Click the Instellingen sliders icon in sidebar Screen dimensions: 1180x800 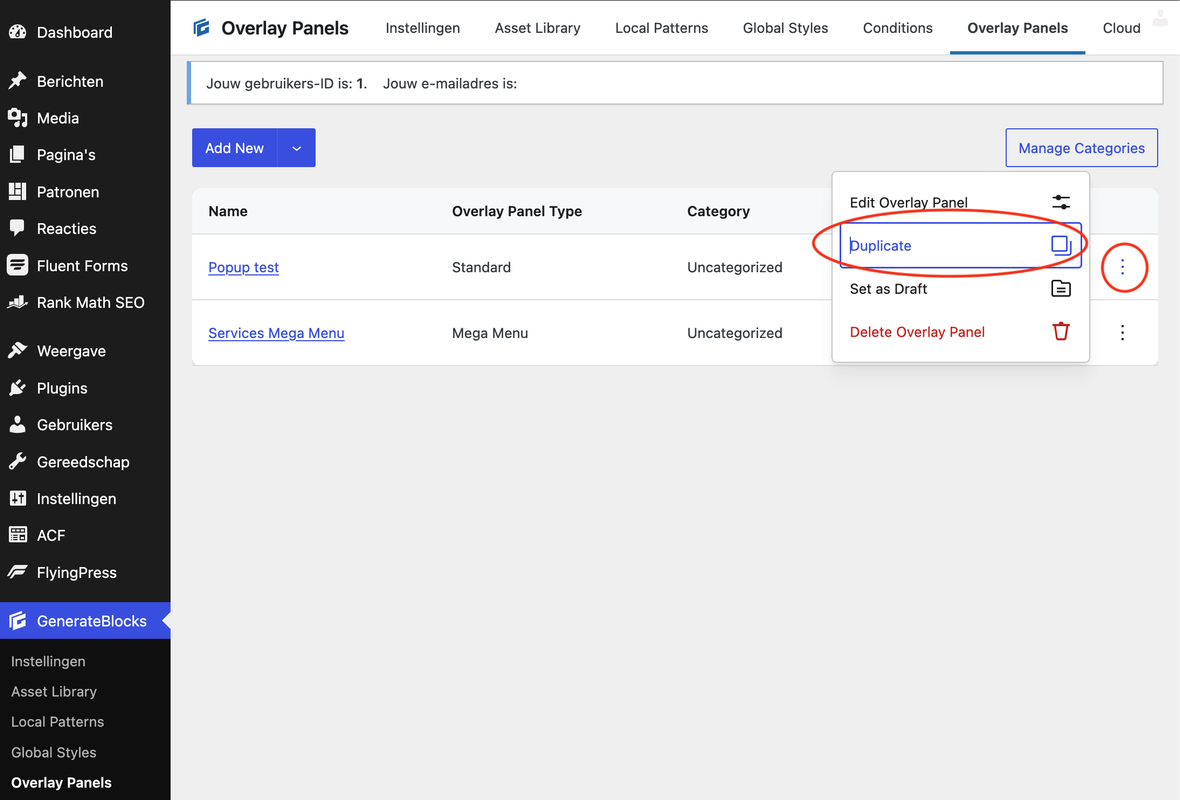pyautogui.click(x=17, y=498)
